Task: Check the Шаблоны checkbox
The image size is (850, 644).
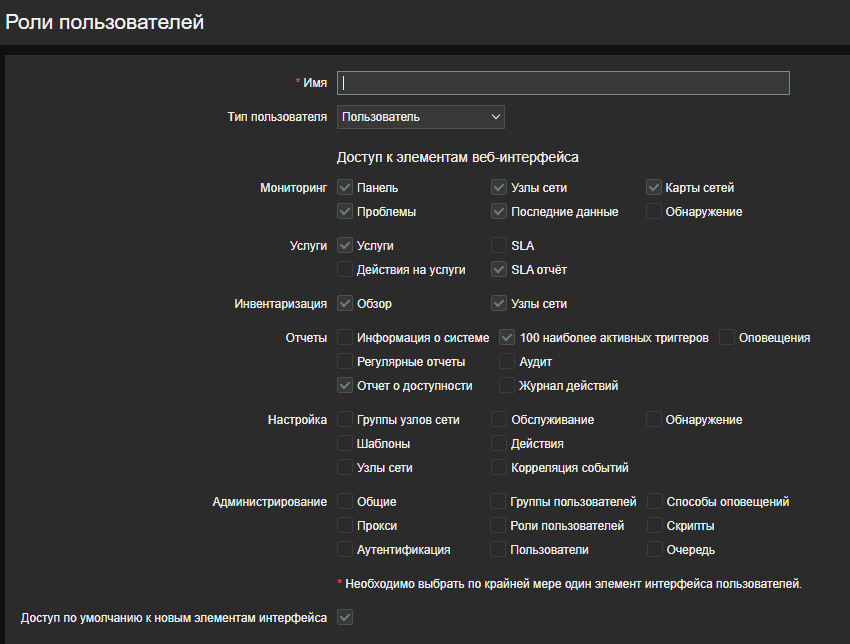Action: tap(345, 444)
